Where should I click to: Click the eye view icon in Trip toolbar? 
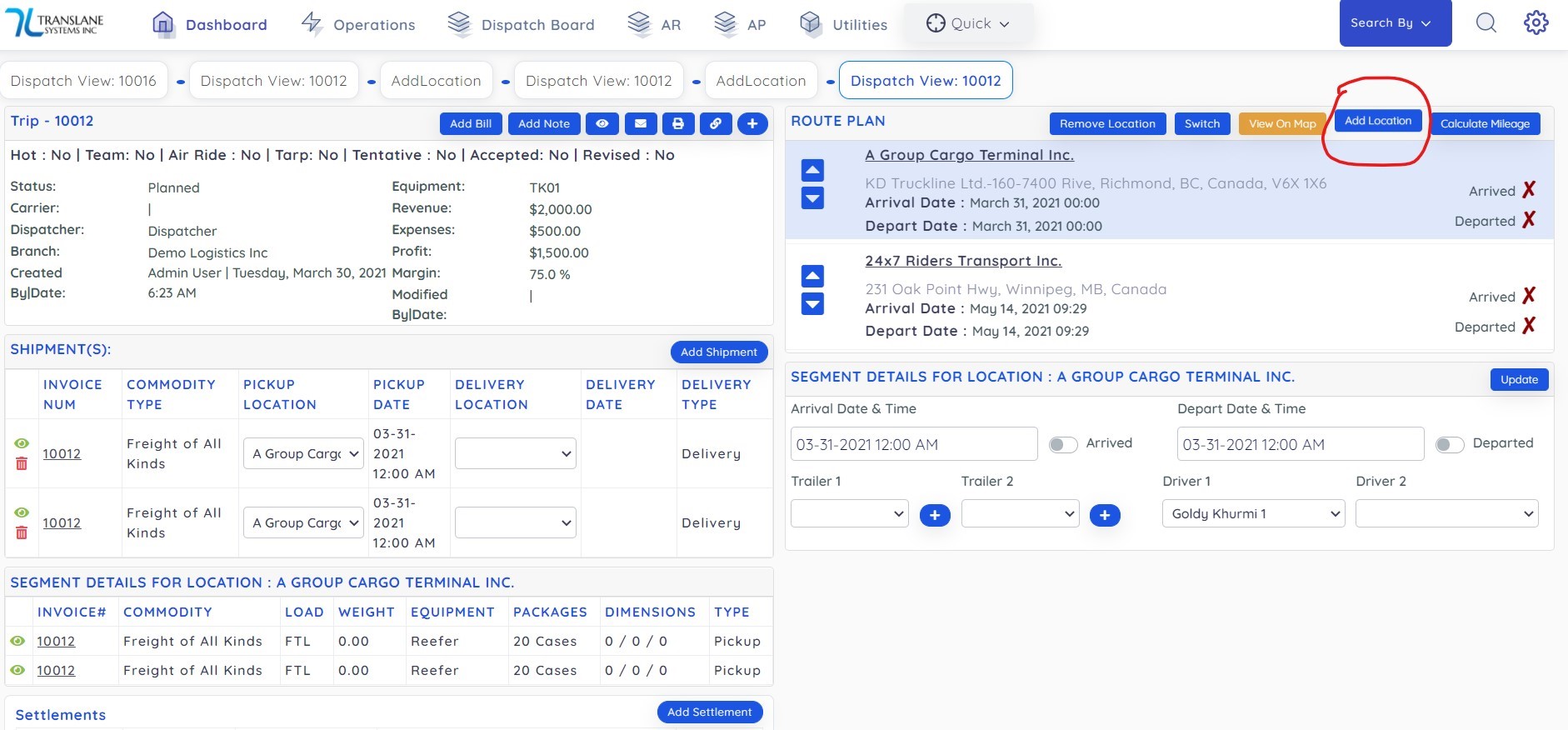tap(602, 123)
